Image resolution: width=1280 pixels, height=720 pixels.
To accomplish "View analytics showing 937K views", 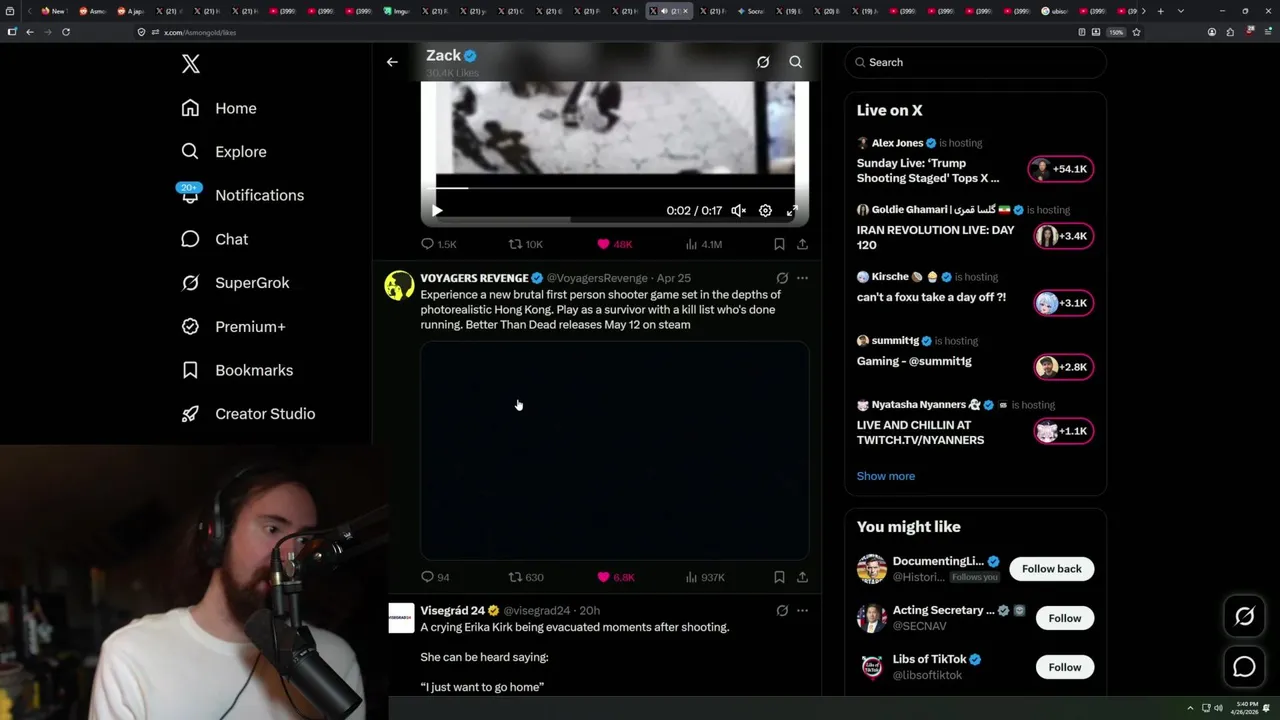I will 705,577.
